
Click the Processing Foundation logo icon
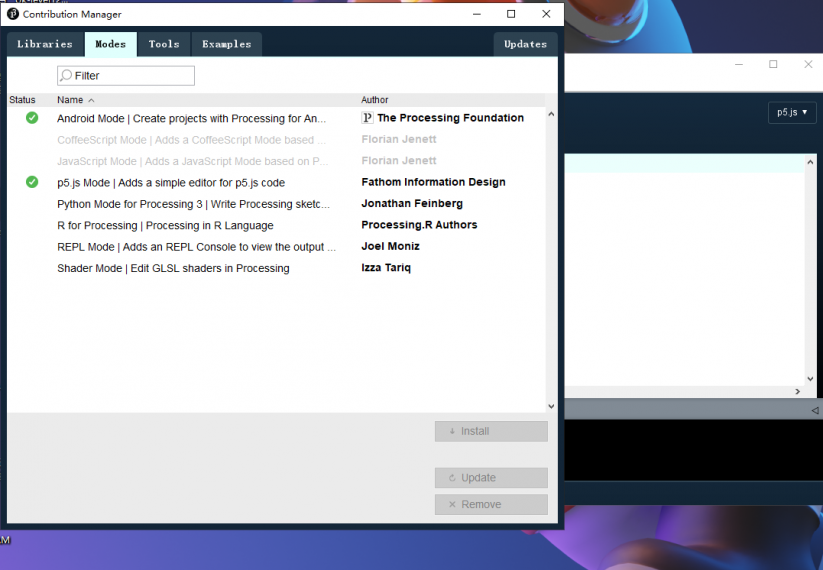[367, 118]
